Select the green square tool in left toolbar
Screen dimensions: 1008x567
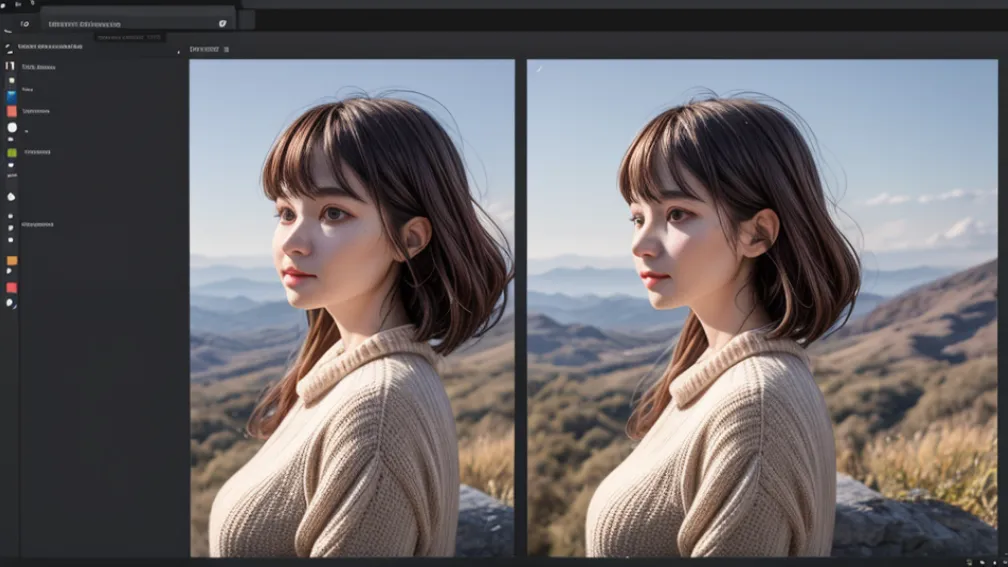12,153
